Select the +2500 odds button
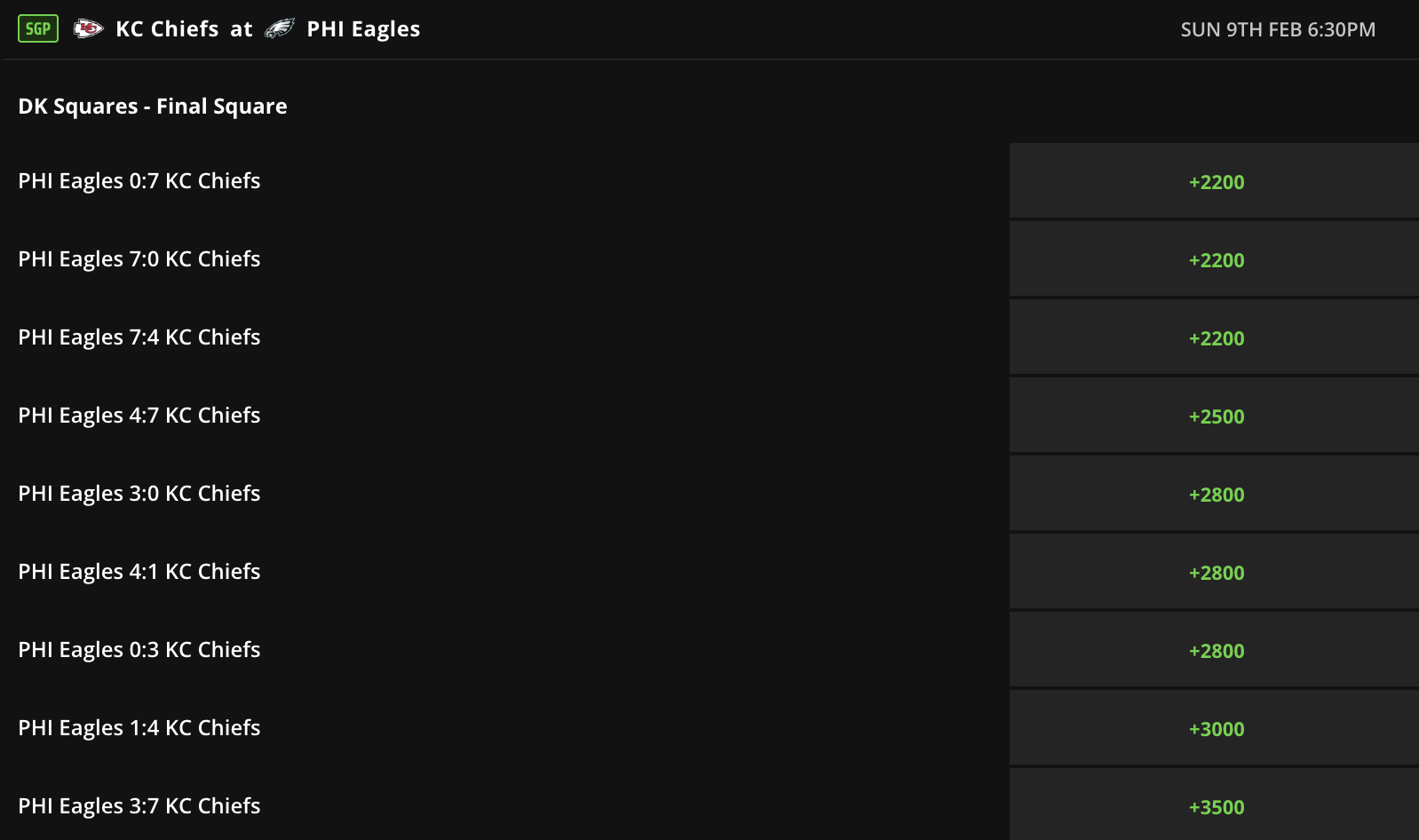 click(1215, 416)
